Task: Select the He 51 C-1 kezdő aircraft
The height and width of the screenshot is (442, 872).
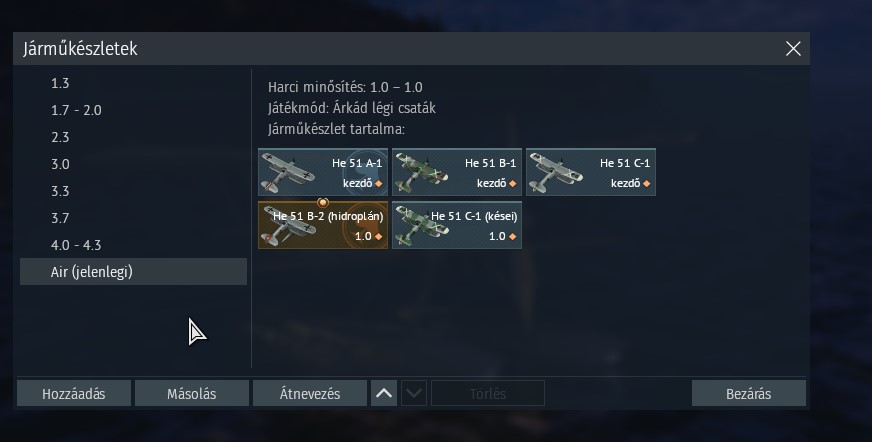Action: [x=591, y=172]
